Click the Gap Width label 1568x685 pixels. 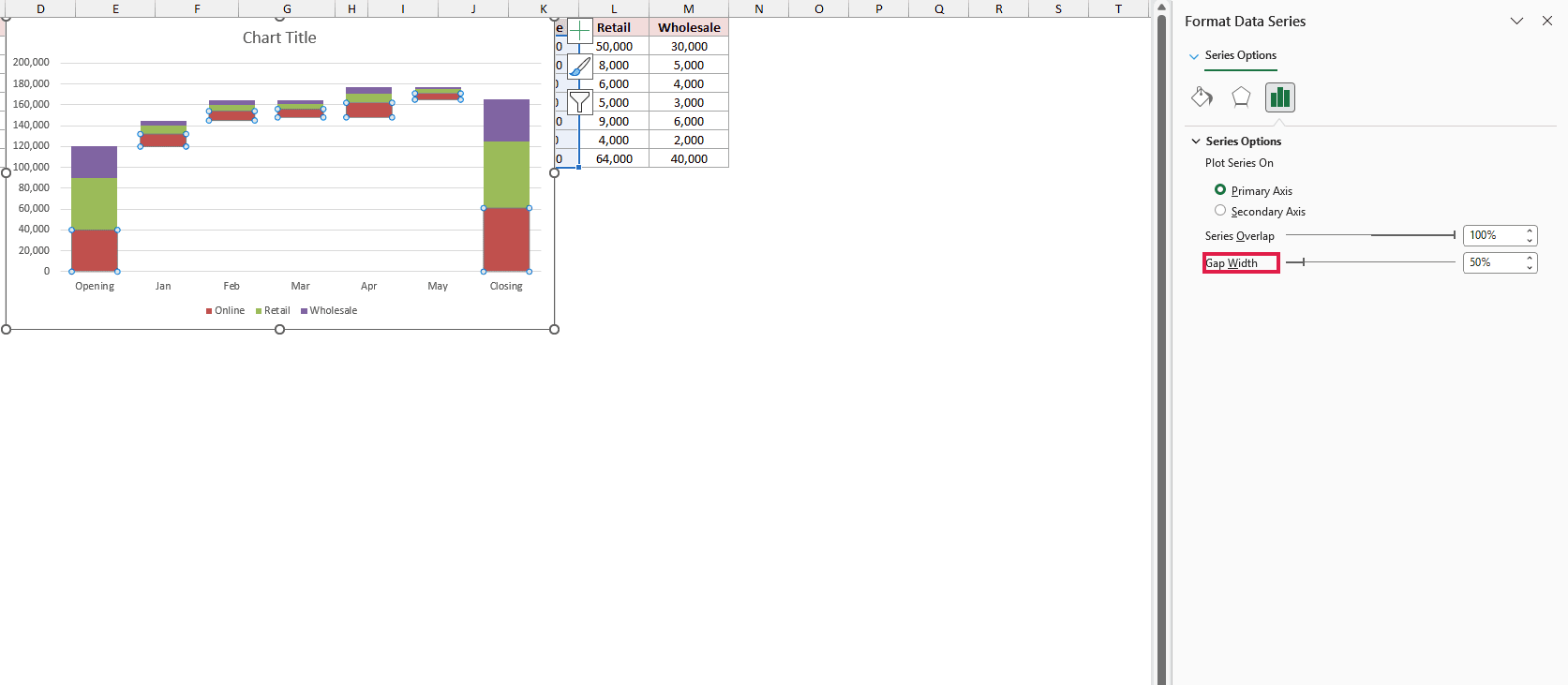pos(1232,263)
